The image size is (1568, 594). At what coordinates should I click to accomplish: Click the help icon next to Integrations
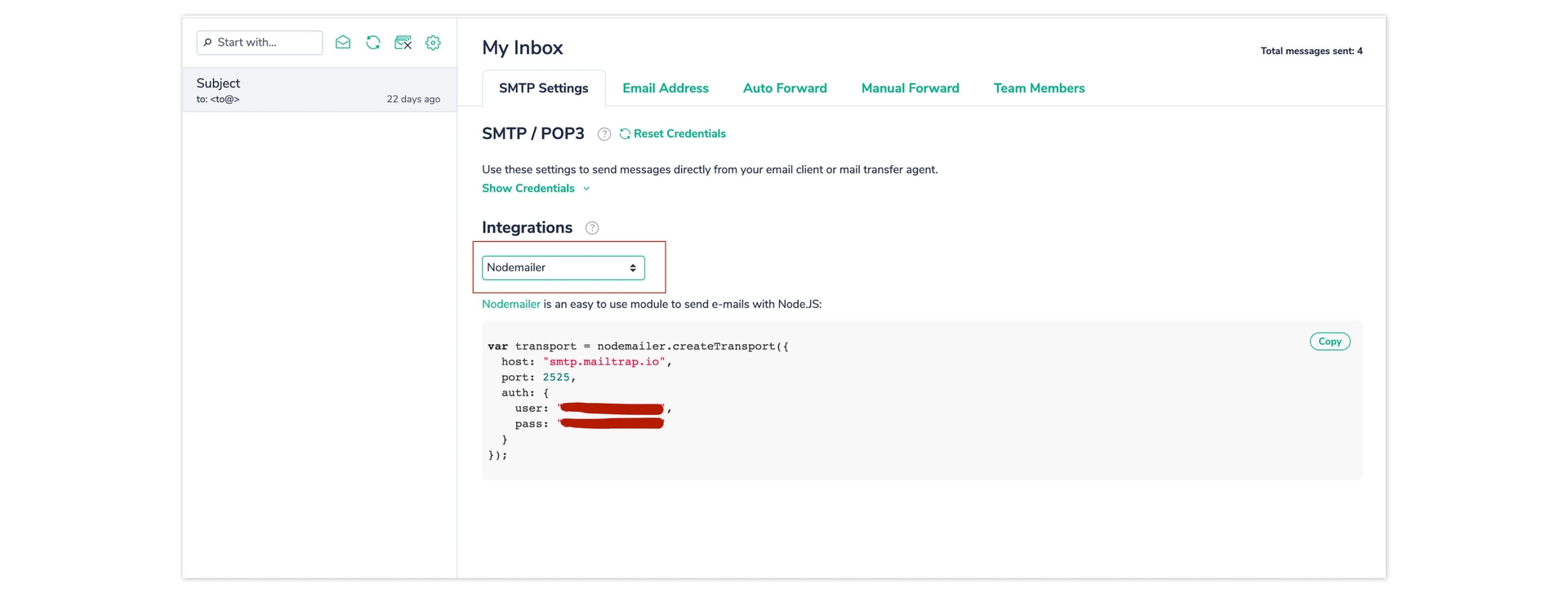pos(592,228)
